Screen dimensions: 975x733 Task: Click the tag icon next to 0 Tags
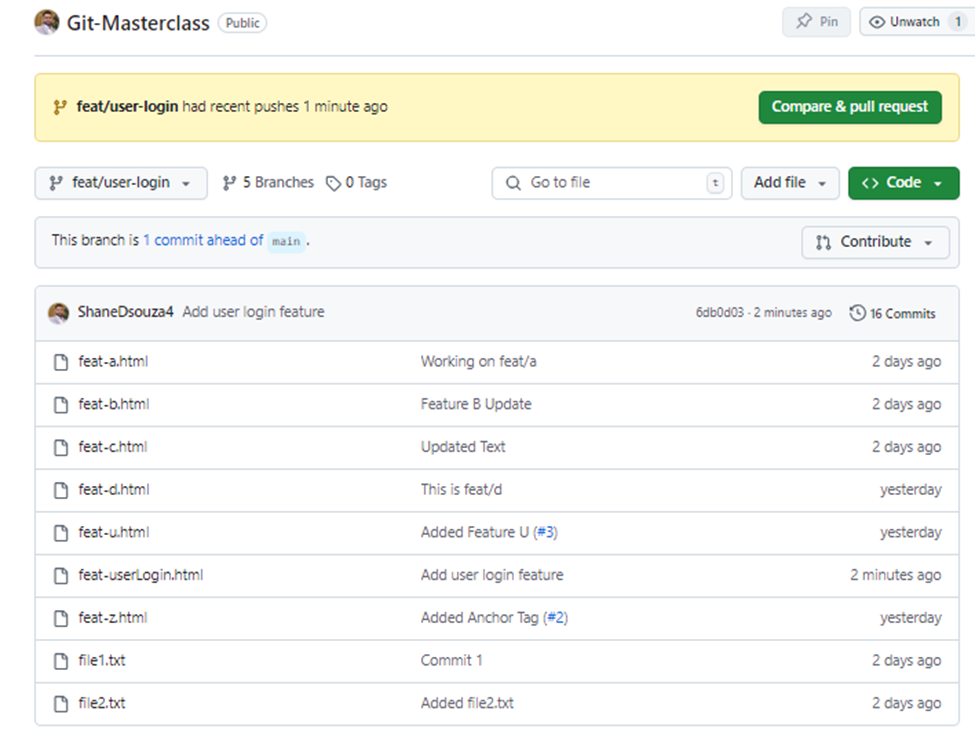[334, 183]
